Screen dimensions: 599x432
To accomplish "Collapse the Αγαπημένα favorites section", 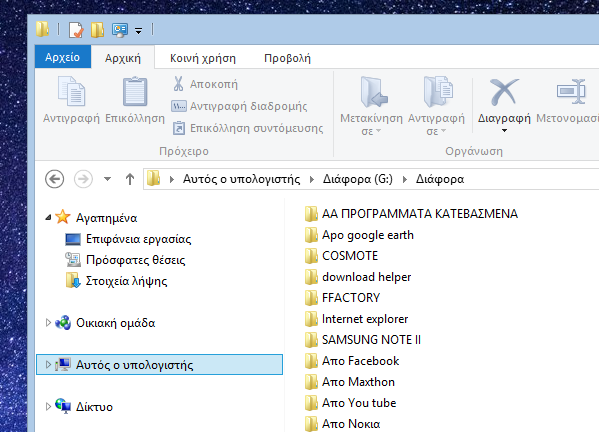I will pos(48,218).
